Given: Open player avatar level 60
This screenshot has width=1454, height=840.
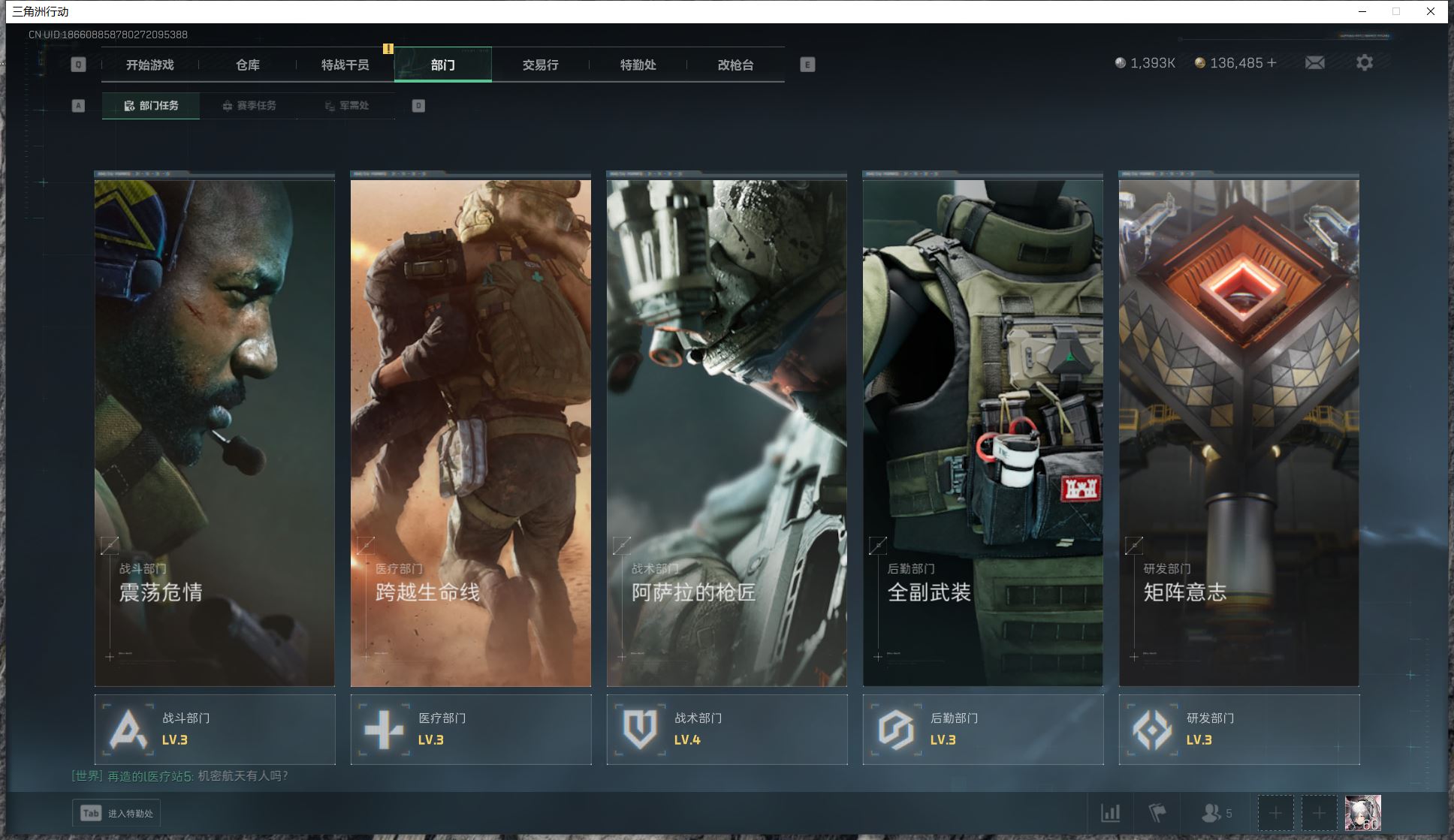Looking at the screenshot, I should [x=1362, y=812].
